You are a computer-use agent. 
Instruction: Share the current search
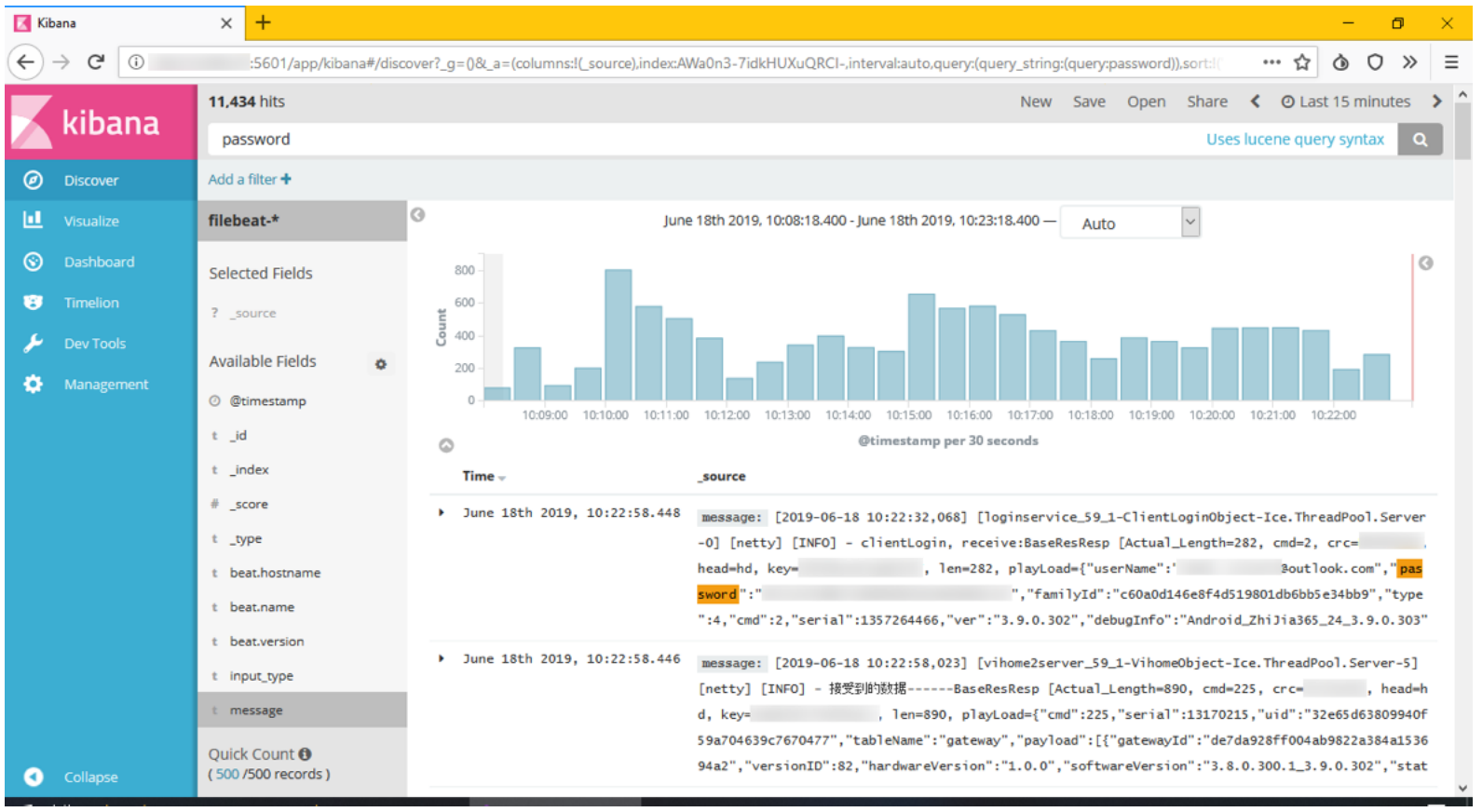[x=1206, y=101]
